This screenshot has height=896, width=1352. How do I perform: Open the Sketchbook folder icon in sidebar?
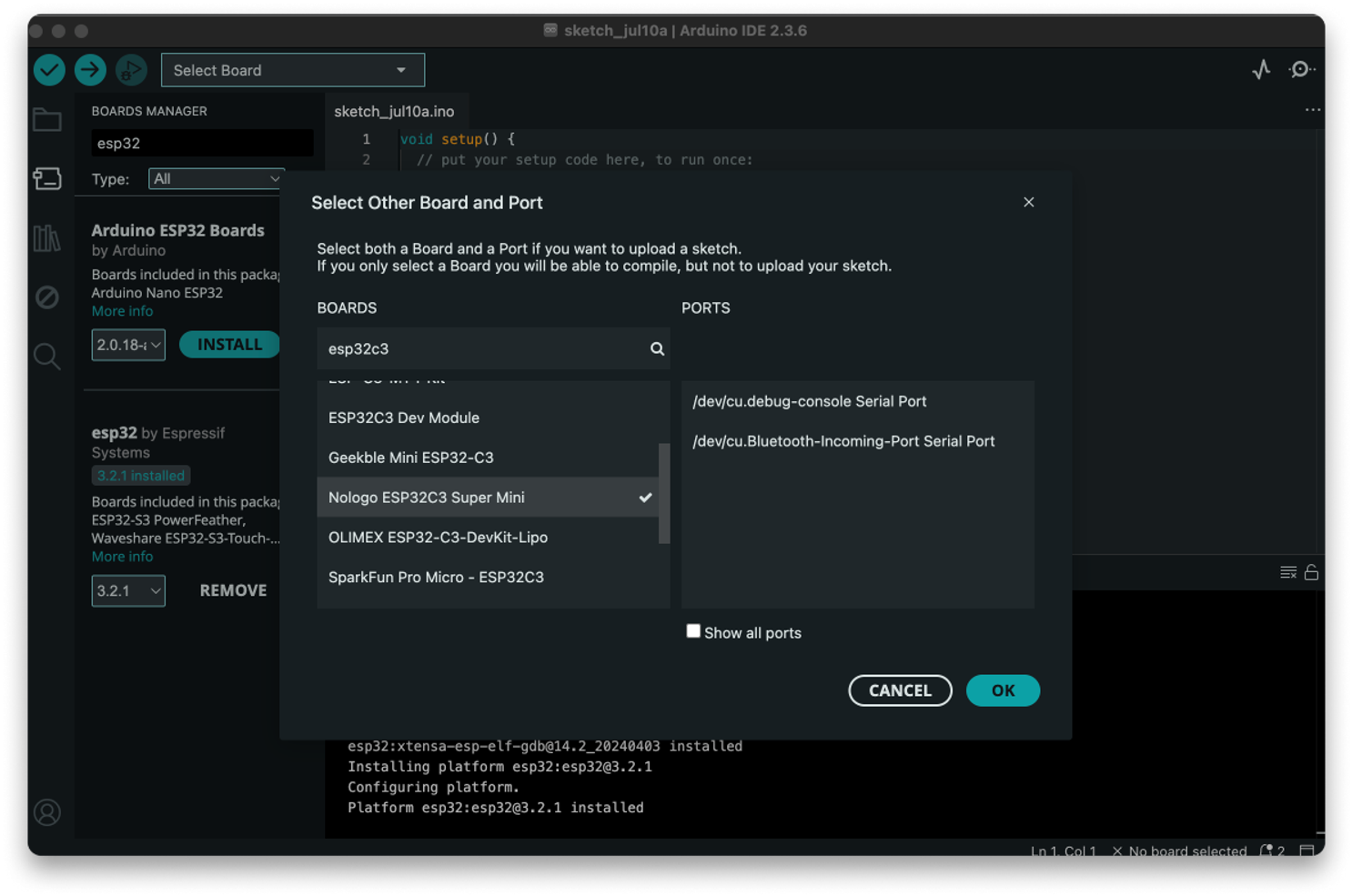pos(47,120)
